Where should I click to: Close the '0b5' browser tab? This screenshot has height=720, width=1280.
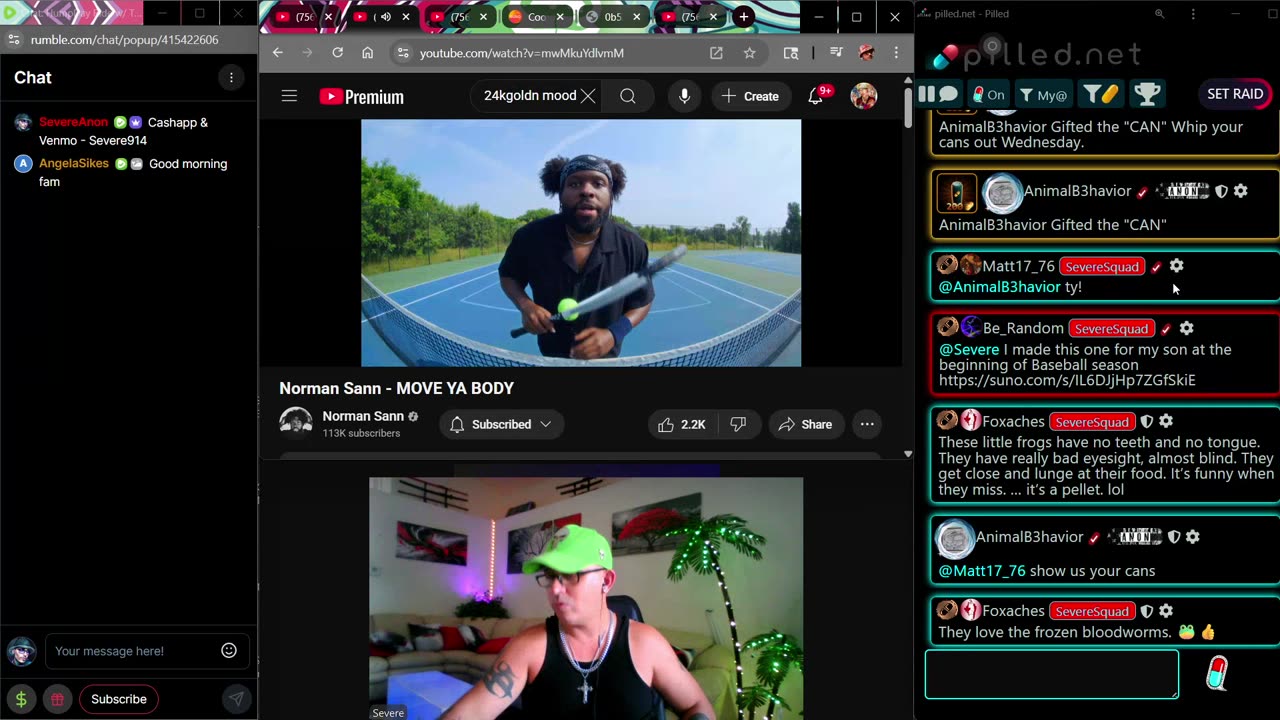637,17
